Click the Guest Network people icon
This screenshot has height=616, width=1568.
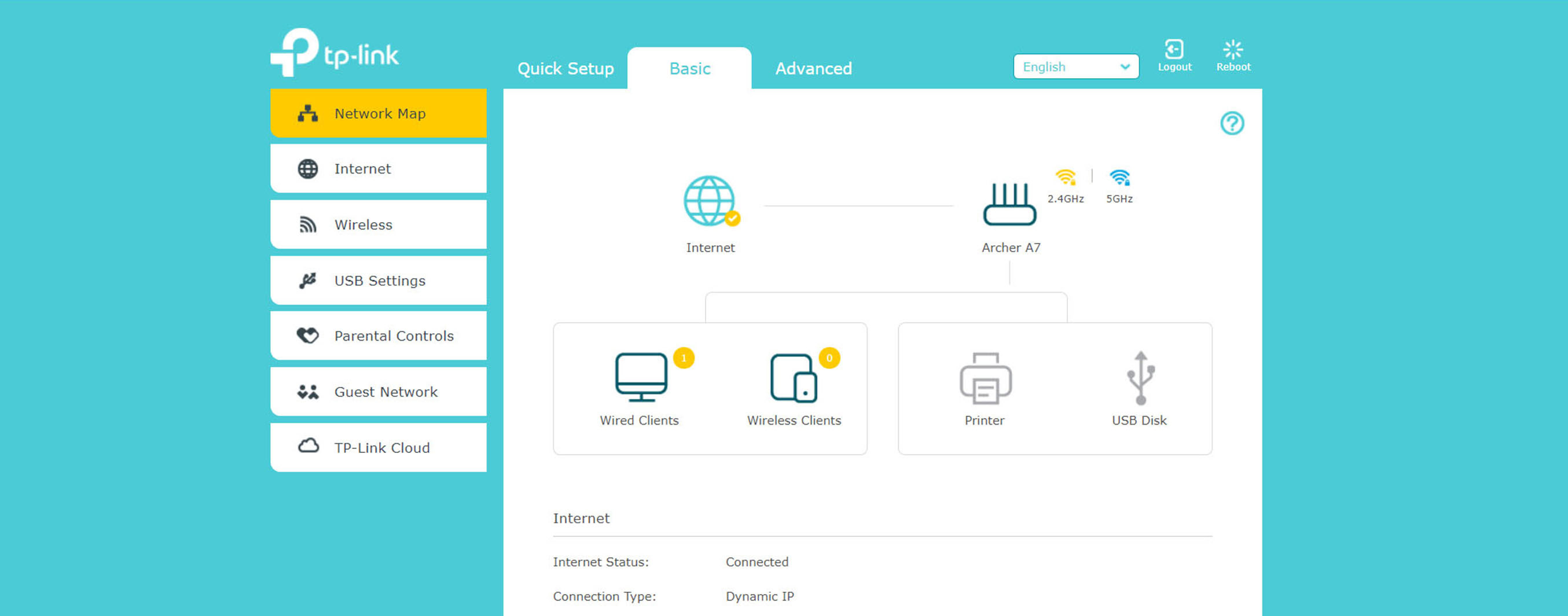(x=307, y=392)
